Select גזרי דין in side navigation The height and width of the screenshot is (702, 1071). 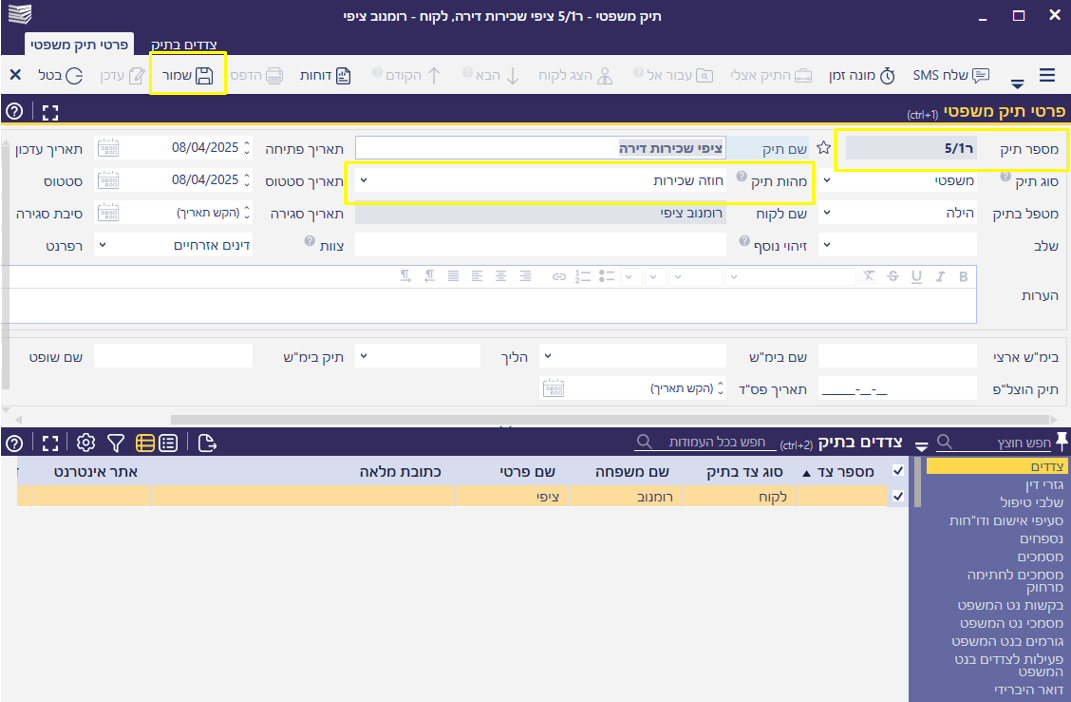(x=1044, y=485)
